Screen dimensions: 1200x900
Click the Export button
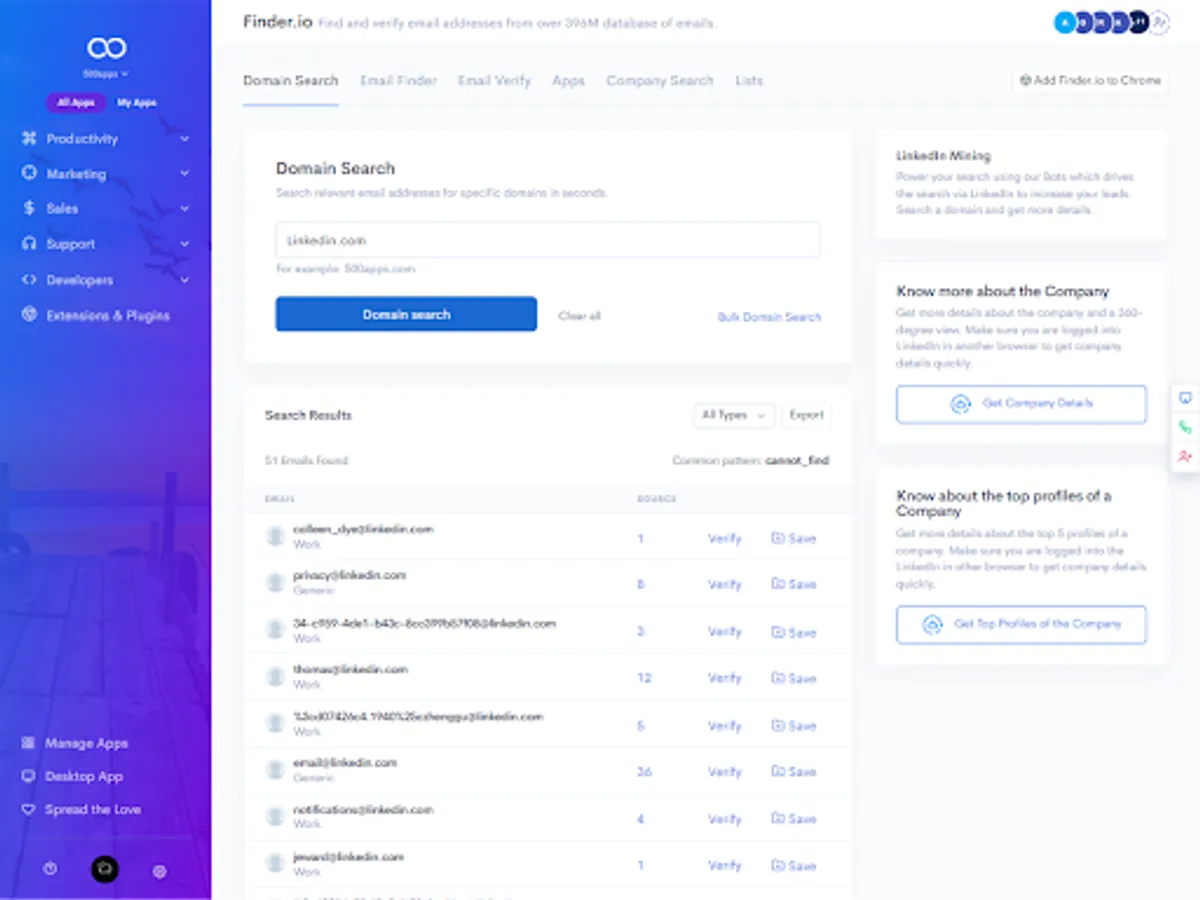click(806, 415)
